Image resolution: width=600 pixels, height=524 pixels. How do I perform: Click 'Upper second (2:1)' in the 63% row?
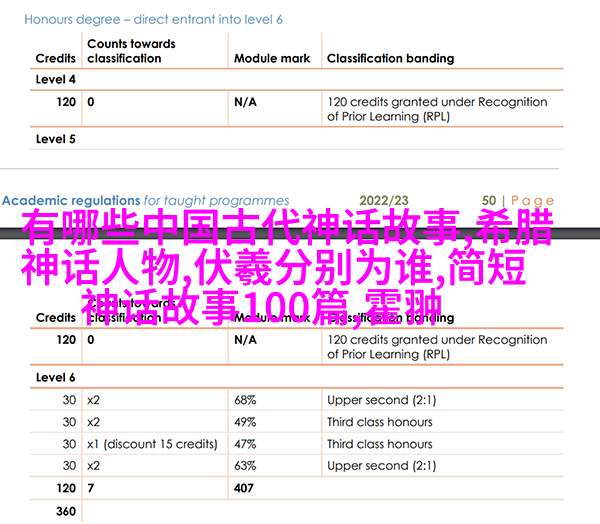[x=382, y=466]
